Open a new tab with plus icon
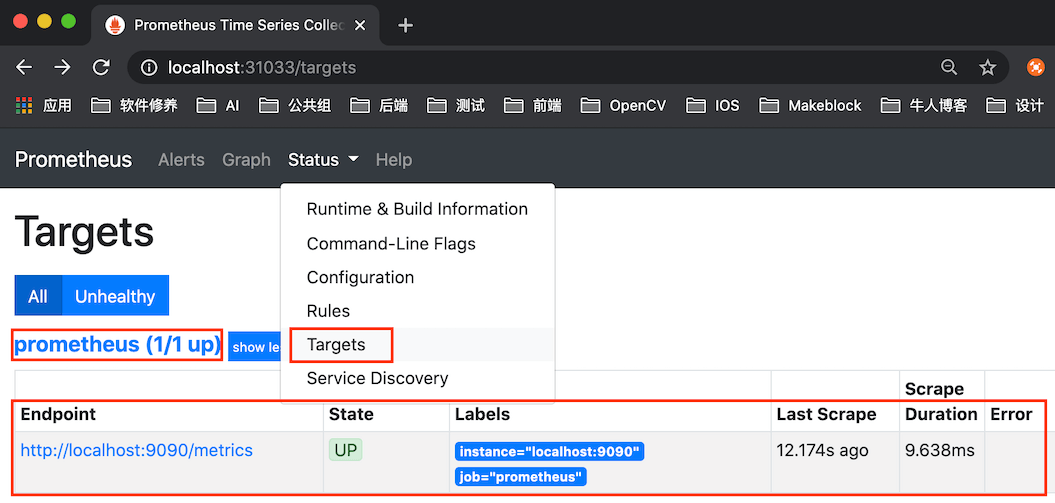The height and width of the screenshot is (503, 1055). (405, 26)
